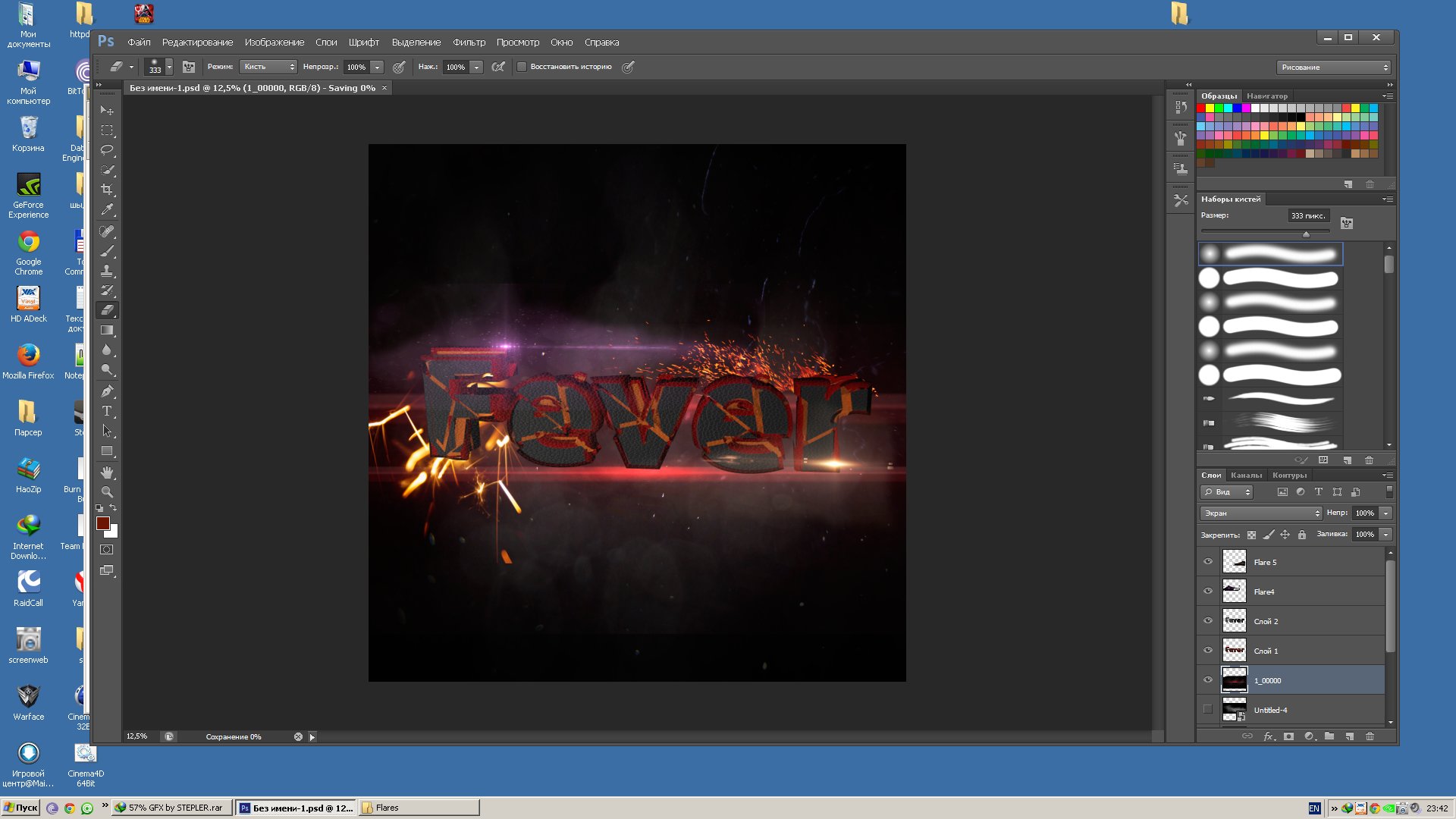Image resolution: width=1456 pixels, height=819 pixels.
Task: Switch to the Контуры tab
Action: pyautogui.click(x=1289, y=475)
